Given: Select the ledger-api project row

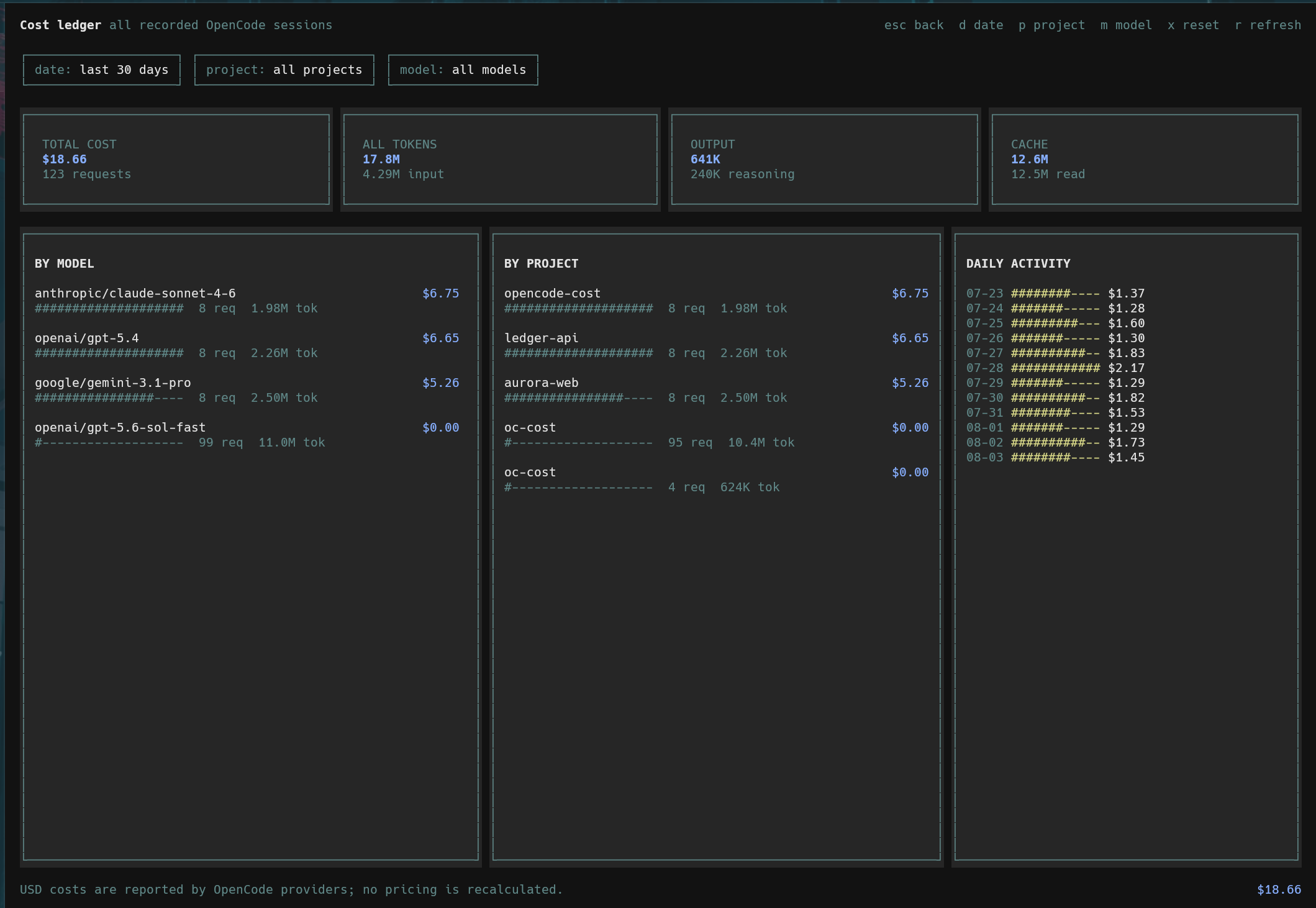Looking at the screenshot, I should pyautogui.click(x=717, y=345).
